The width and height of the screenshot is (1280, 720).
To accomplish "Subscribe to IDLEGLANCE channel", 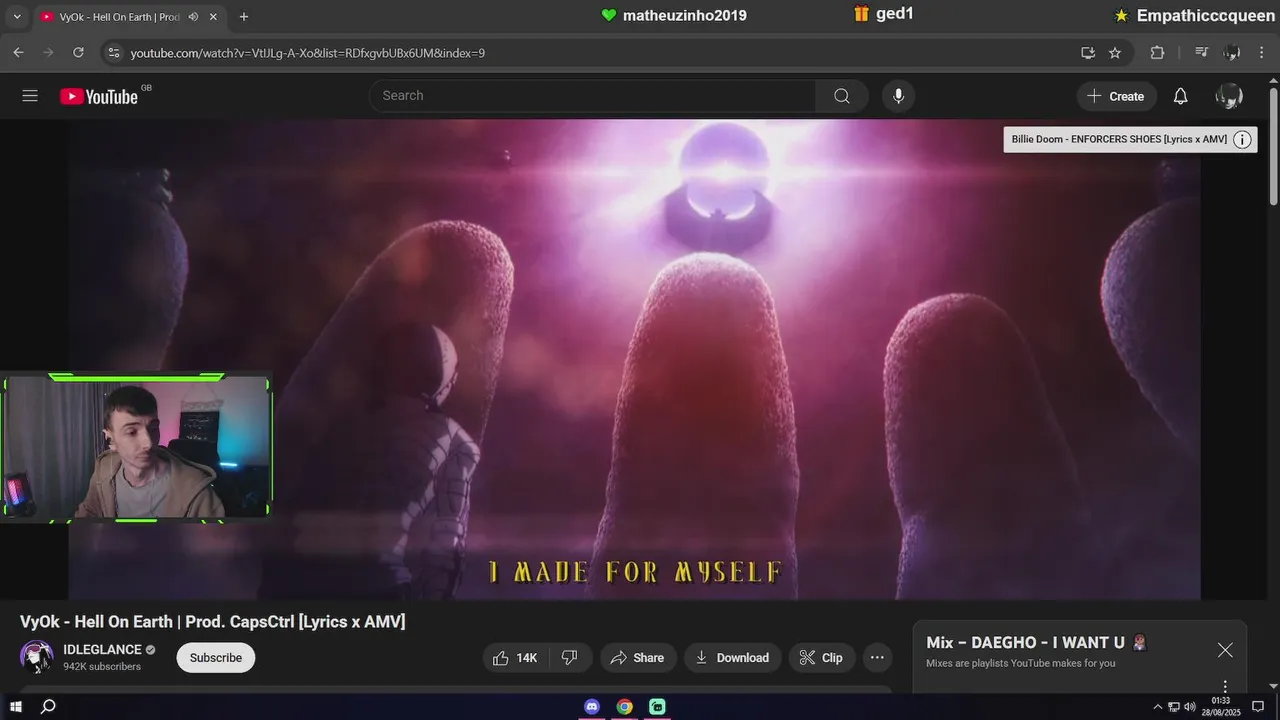I will 216,657.
